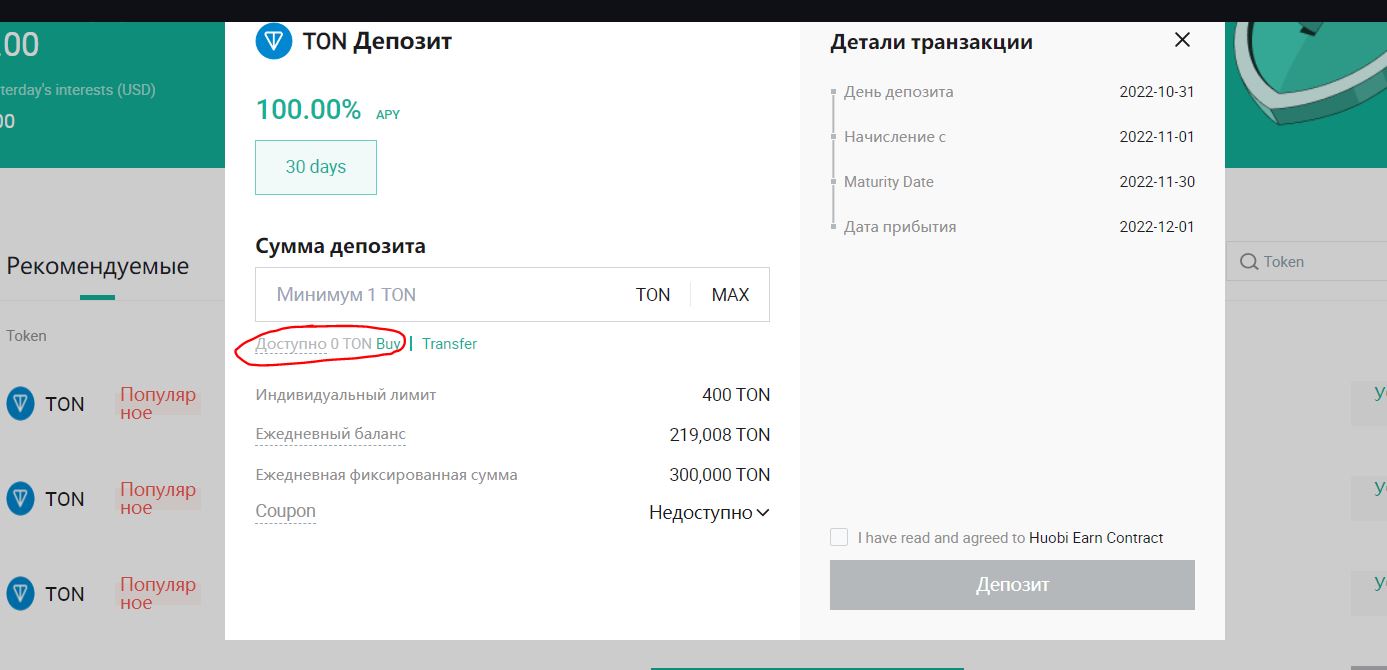1387x670 pixels.
Task: Click the deposit amount input field
Action: [x=512, y=295]
